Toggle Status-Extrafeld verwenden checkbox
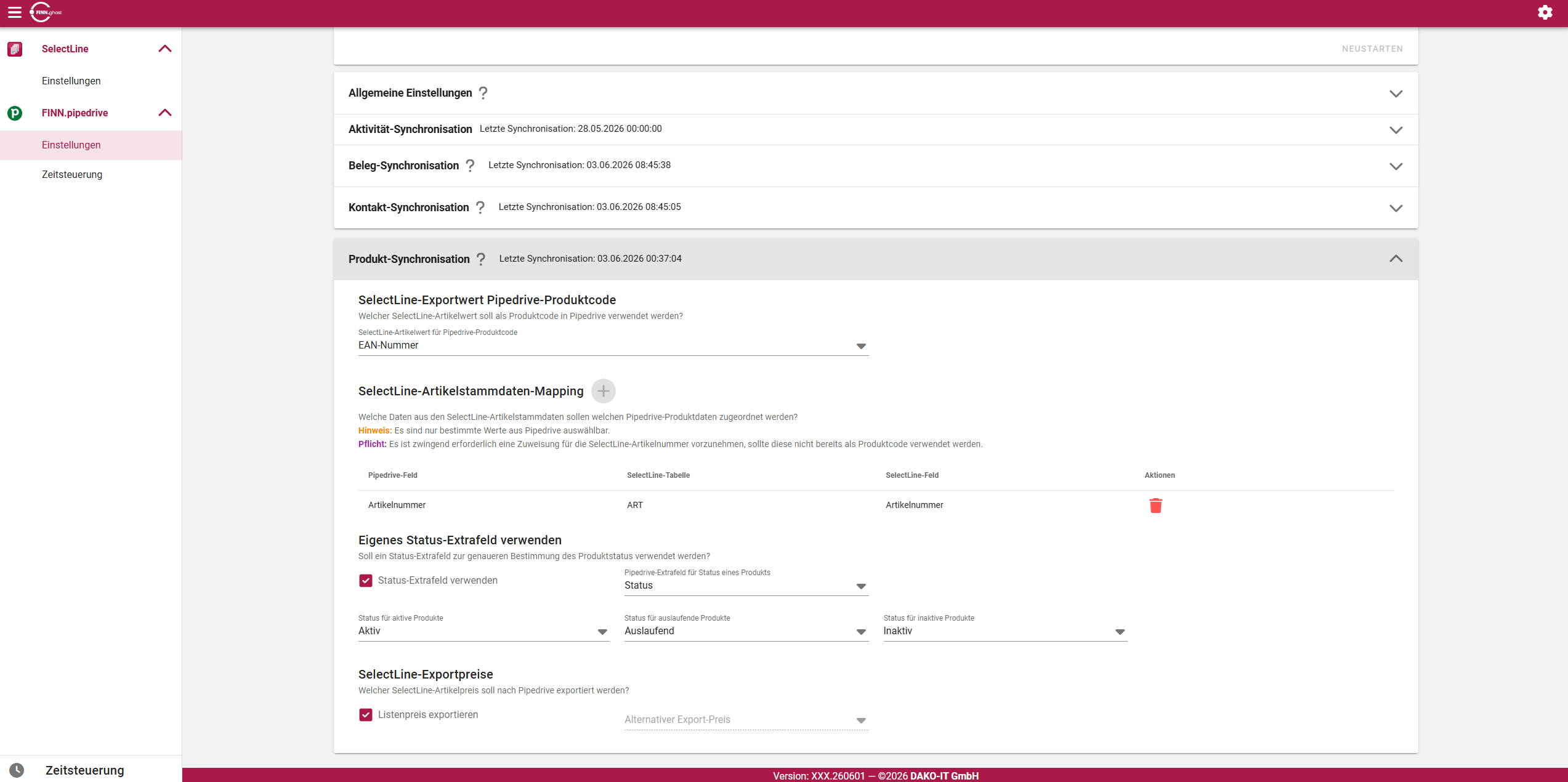Screen dimensions: 1568x782 (366, 581)
